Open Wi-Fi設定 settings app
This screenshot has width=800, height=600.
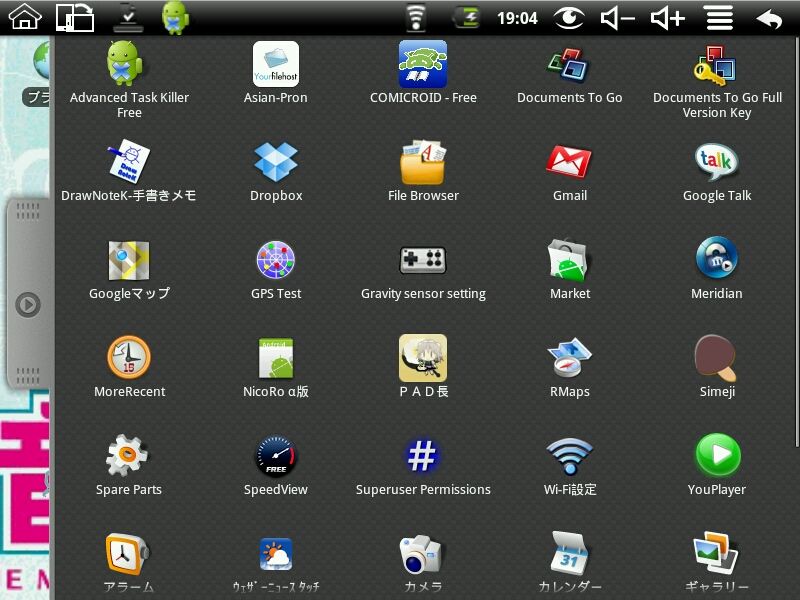(569, 465)
